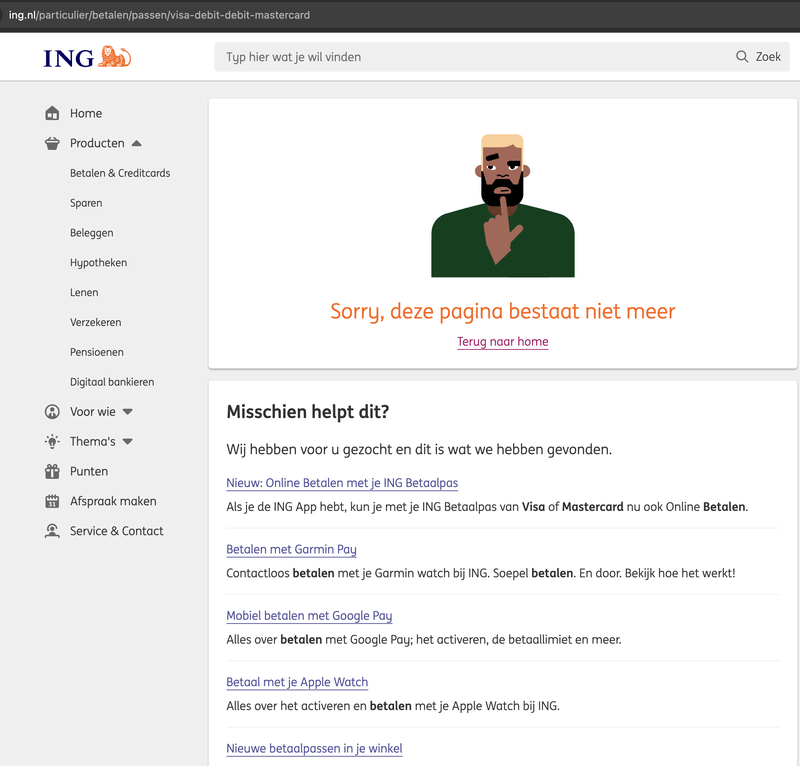800x766 pixels.
Task: Open the Betalen met Garmin Pay link
Action: pyautogui.click(x=291, y=549)
